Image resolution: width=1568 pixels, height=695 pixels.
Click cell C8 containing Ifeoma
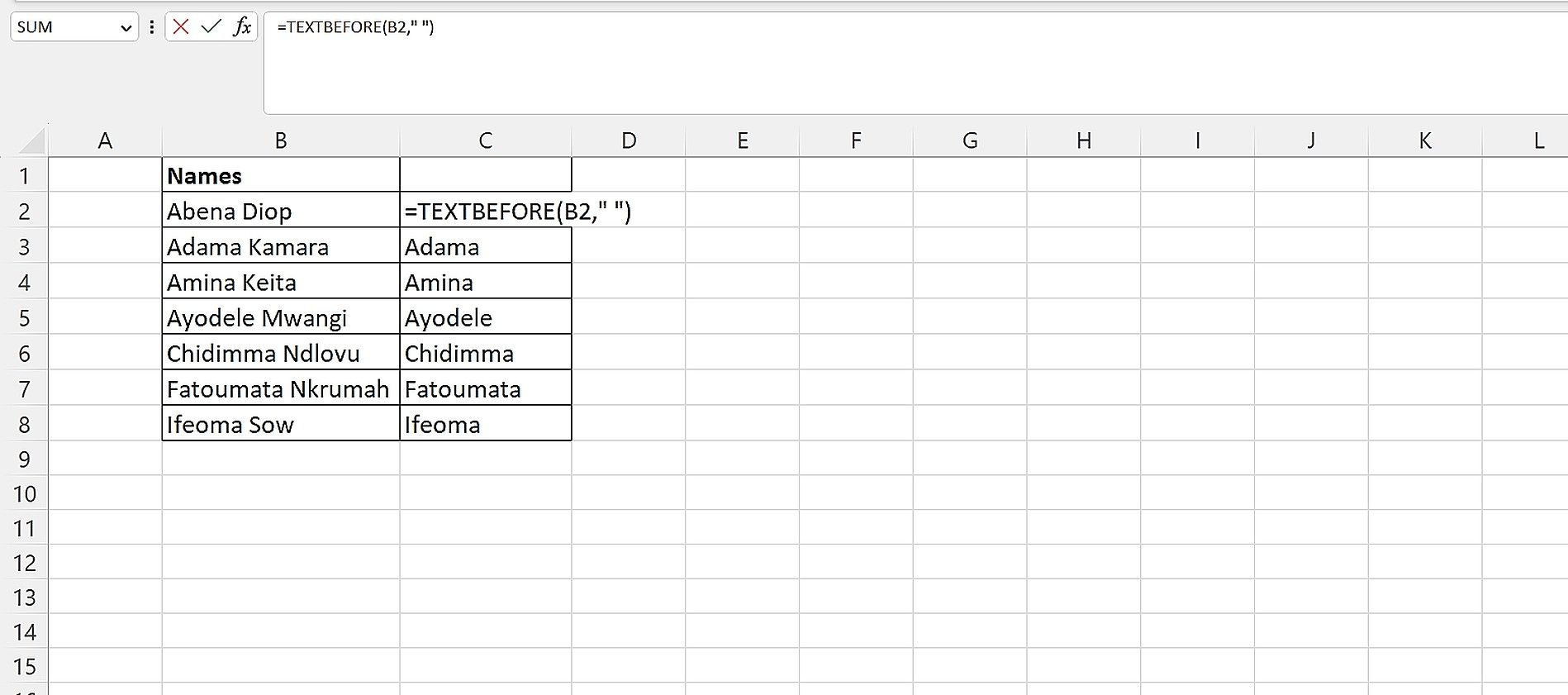click(486, 424)
